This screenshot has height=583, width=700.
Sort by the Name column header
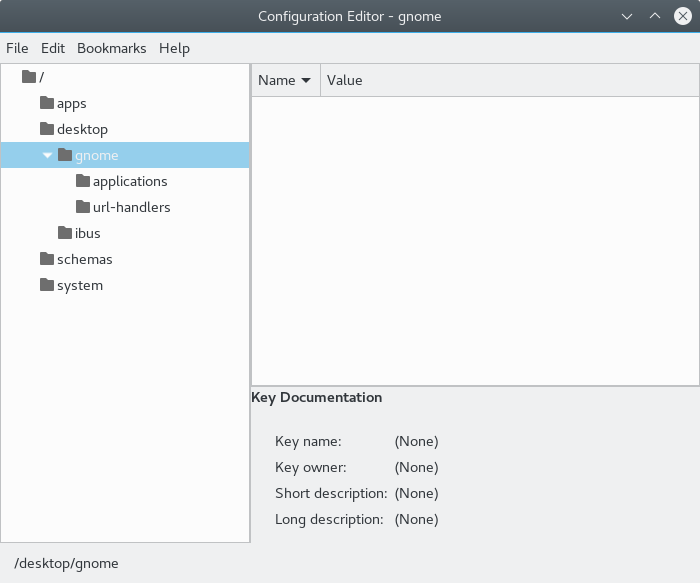pos(286,80)
